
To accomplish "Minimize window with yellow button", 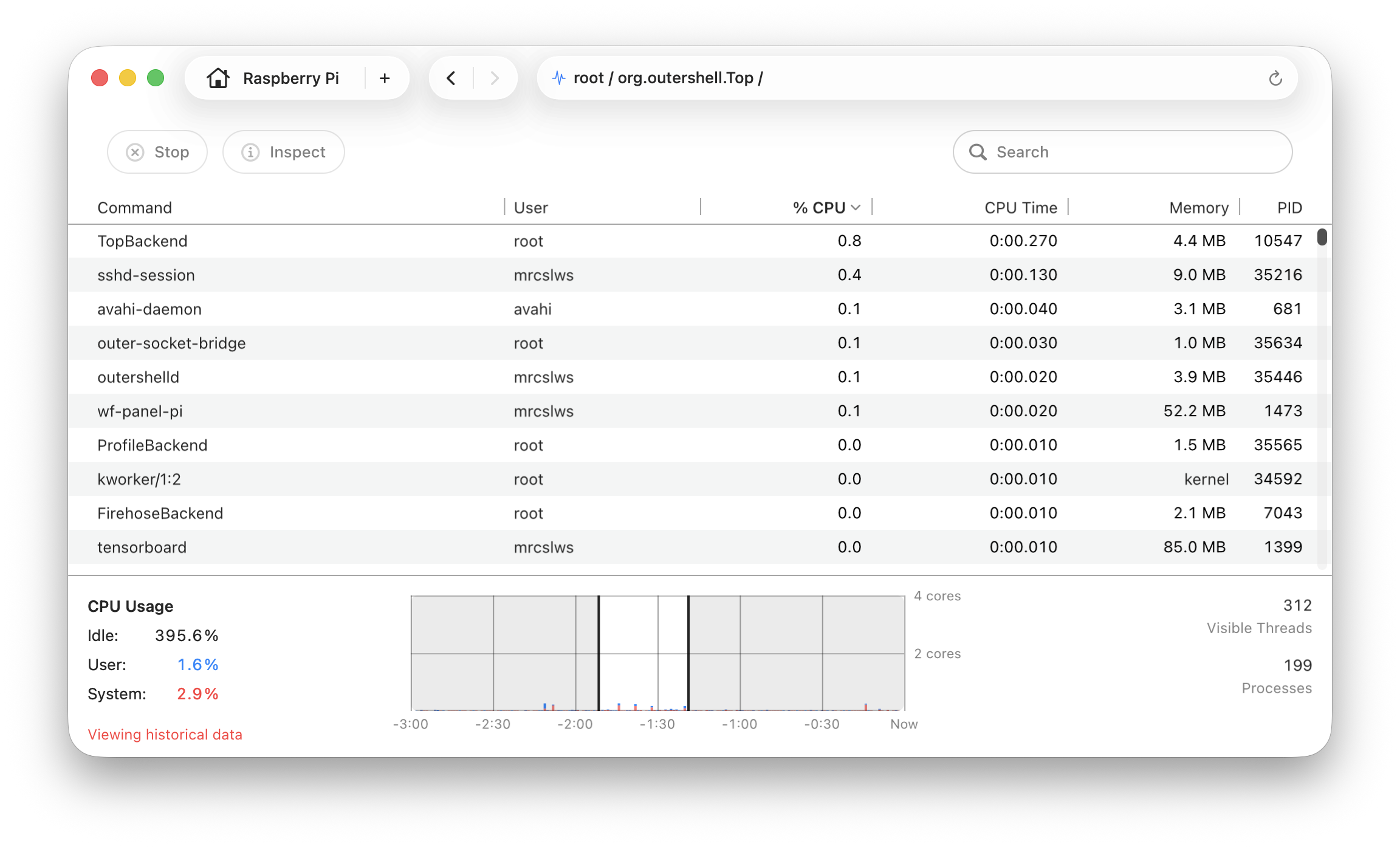I will coord(128,78).
